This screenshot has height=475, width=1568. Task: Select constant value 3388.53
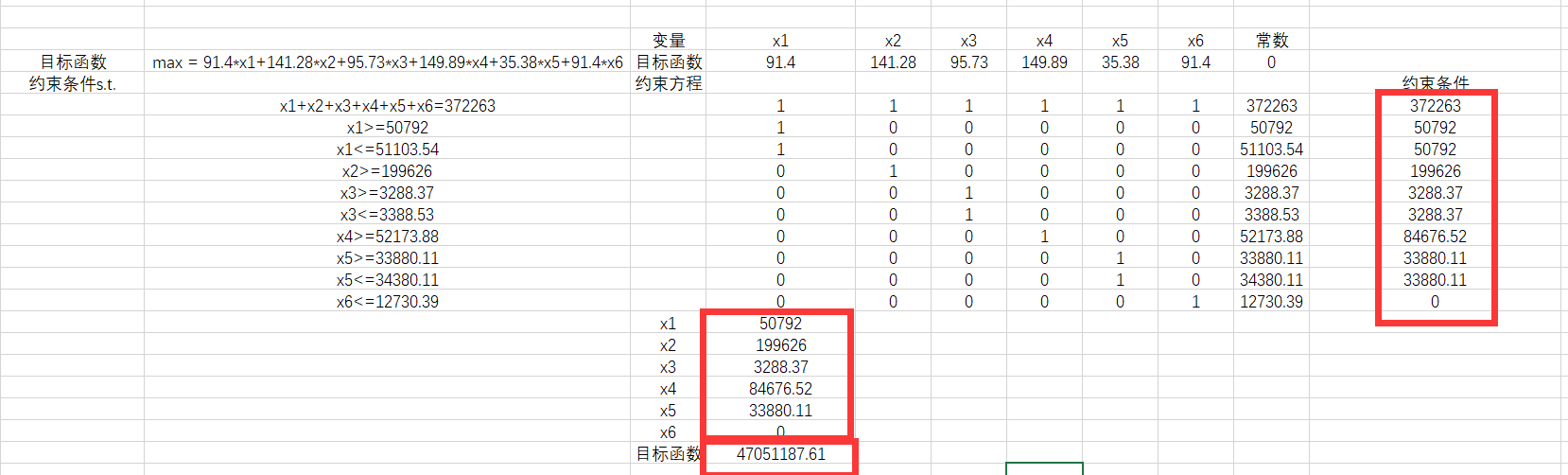1272,215
